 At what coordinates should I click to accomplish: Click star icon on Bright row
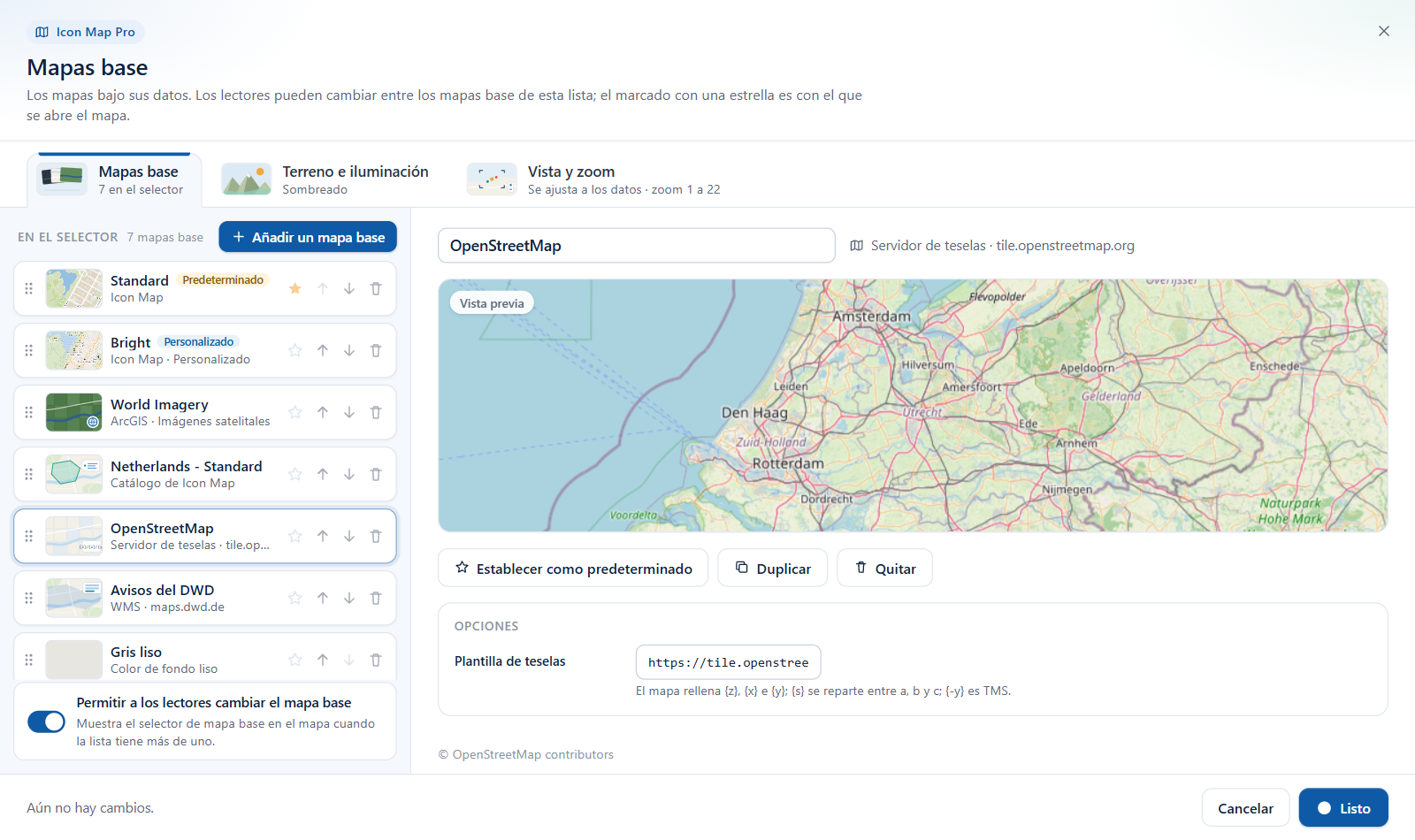coord(295,350)
